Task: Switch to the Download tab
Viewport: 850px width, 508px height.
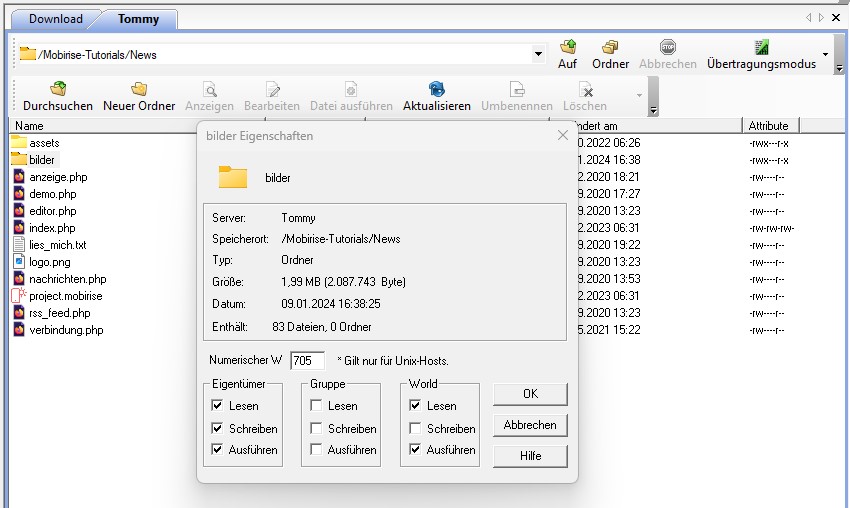Action: coord(55,18)
